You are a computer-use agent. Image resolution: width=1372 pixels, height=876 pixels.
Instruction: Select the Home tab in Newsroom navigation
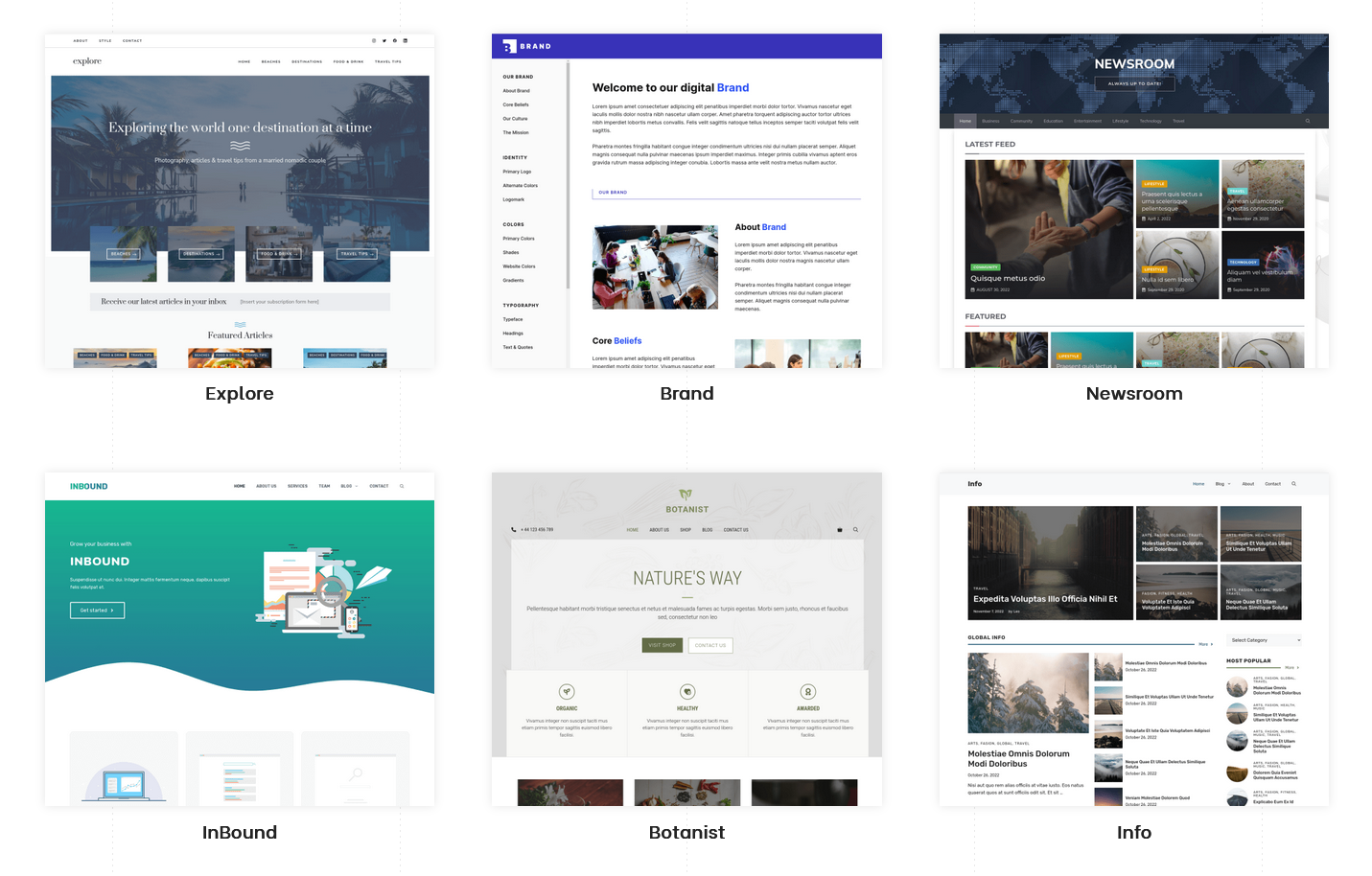[x=965, y=121]
